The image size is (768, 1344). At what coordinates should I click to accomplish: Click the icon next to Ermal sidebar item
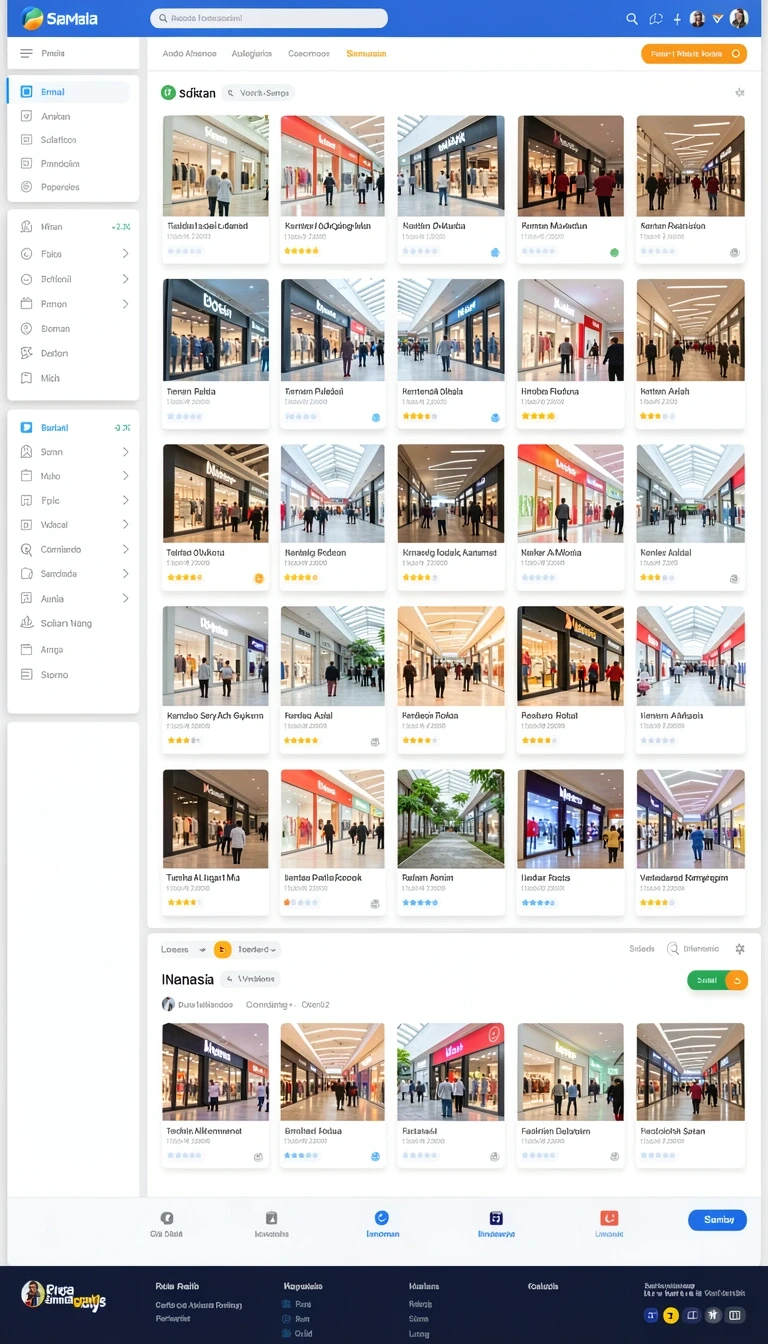[26, 92]
